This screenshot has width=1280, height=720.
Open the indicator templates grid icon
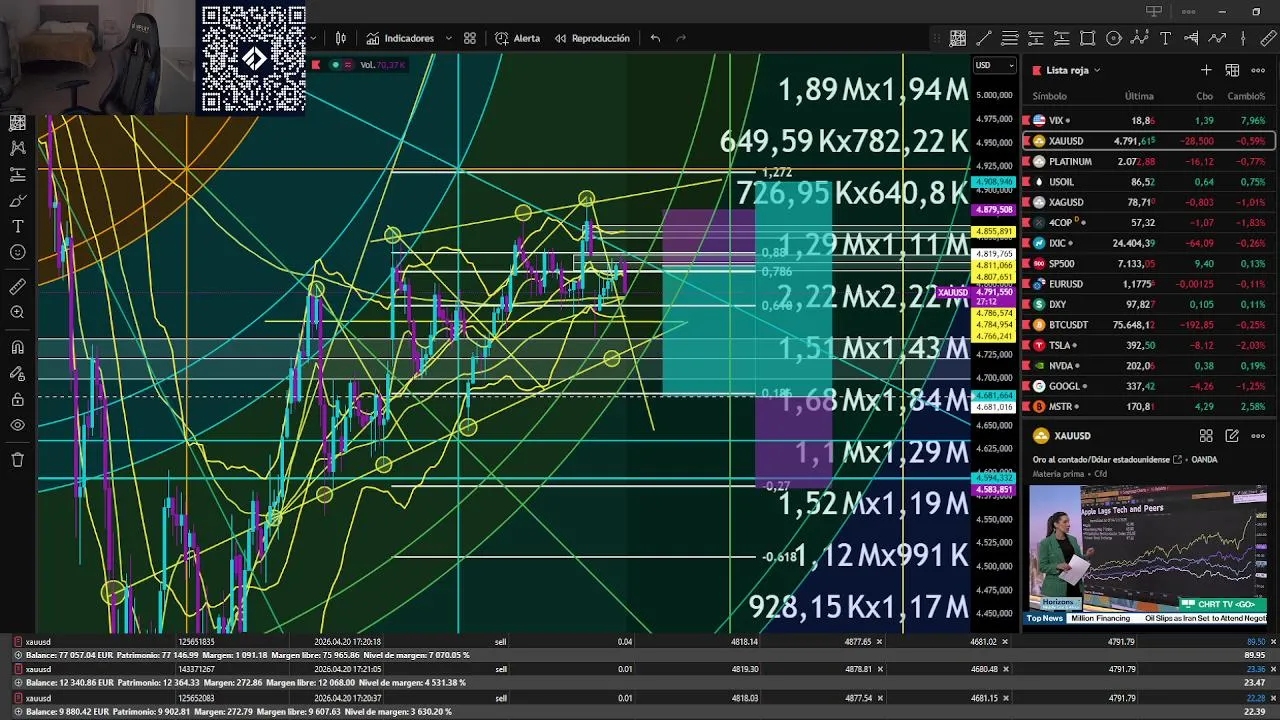(x=470, y=38)
